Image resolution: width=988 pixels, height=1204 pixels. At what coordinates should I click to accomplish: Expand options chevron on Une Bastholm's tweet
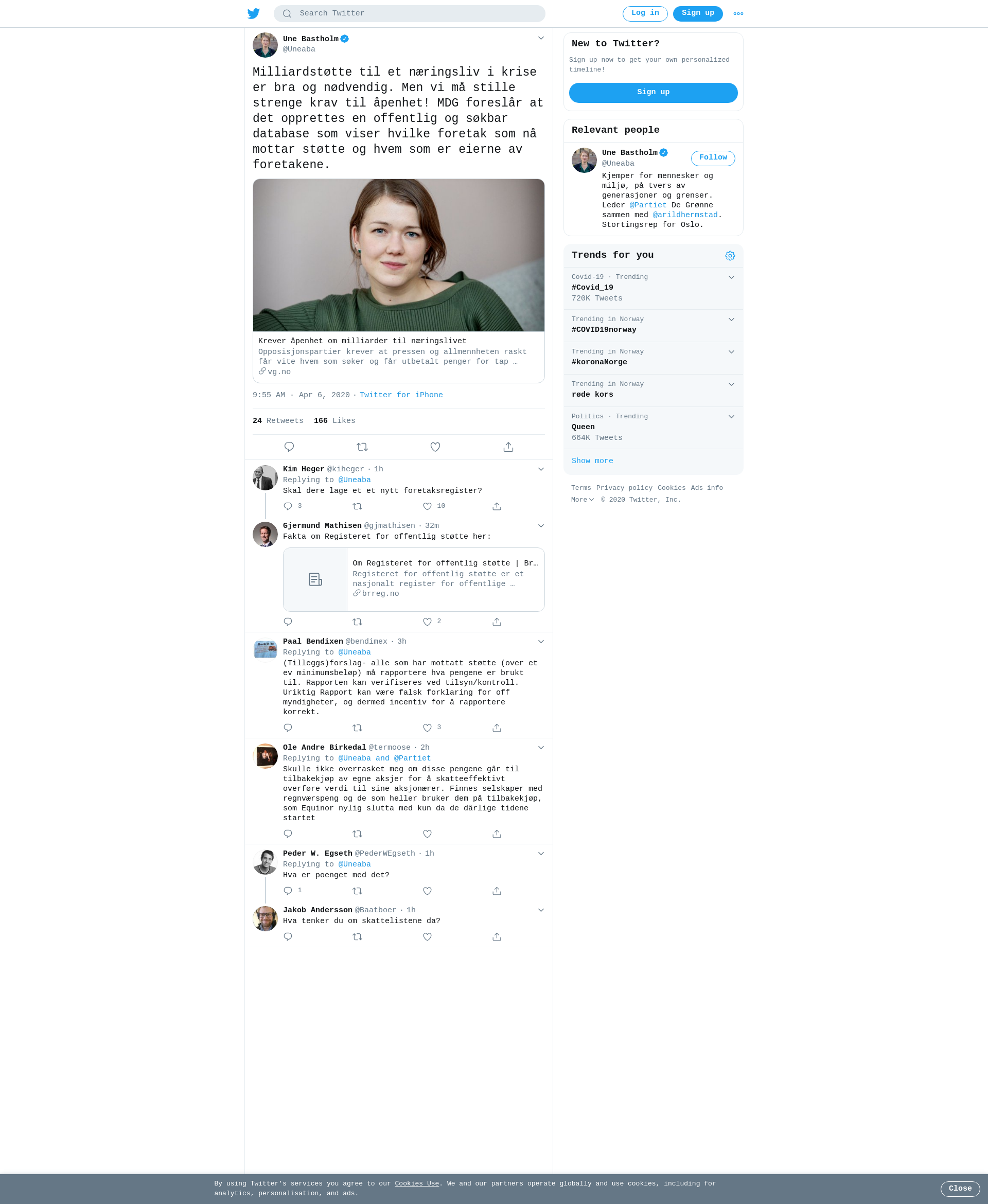point(541,38)
